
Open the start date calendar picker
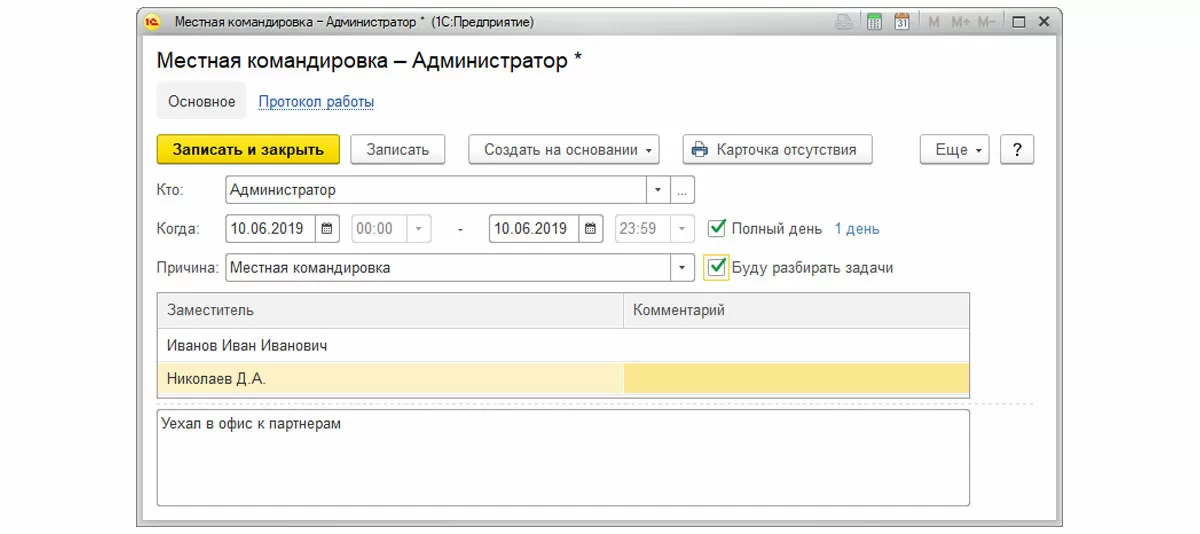pyautogui.click(x=329, y=229)
